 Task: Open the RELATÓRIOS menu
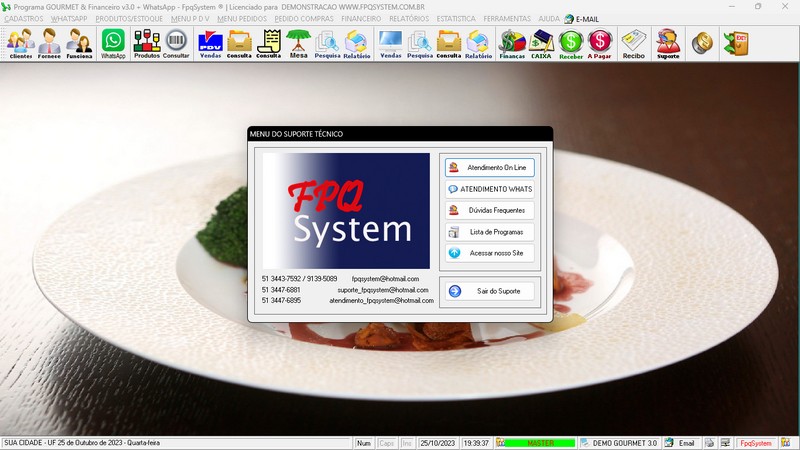click(409, 18)
